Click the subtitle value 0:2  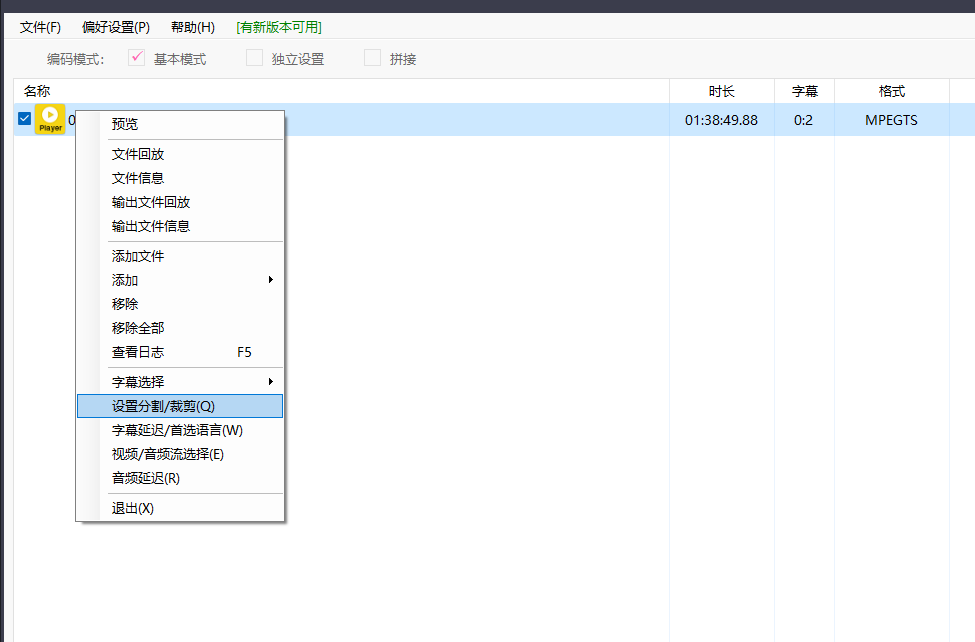[803, 120]
